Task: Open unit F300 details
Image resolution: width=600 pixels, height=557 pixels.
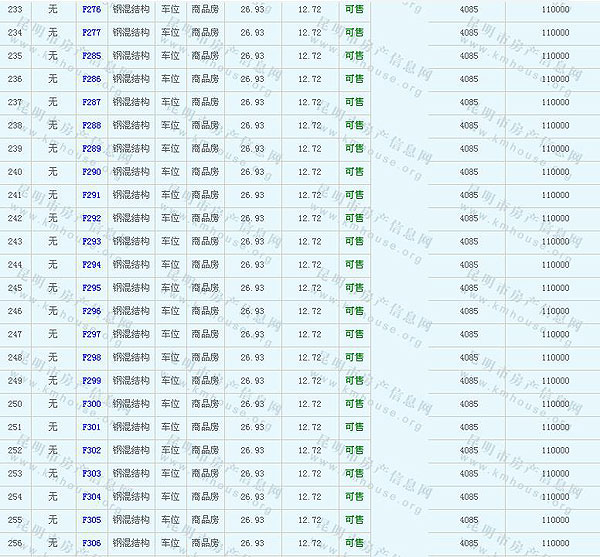Action: (91, 404)
